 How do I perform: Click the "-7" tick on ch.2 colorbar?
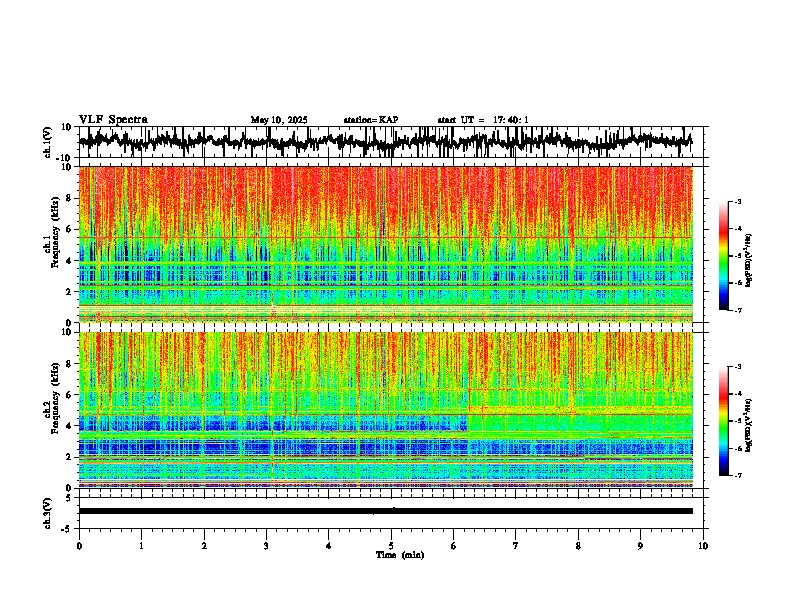coord(738,475)
